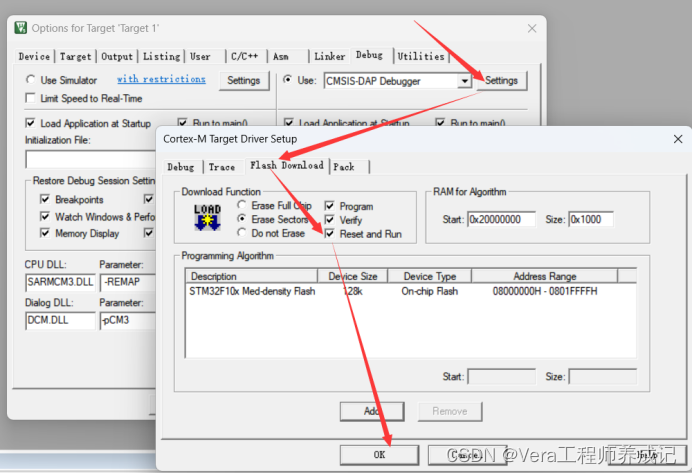Click the CPU DLL field SARMCM3.DLL
This screenshot has height=474, width=692.
pos(60,282)
